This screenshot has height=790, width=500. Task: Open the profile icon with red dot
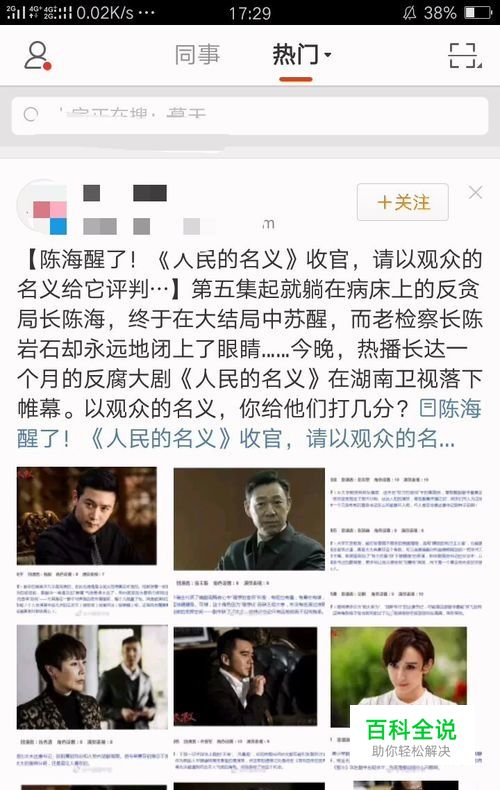coord(38,55)
